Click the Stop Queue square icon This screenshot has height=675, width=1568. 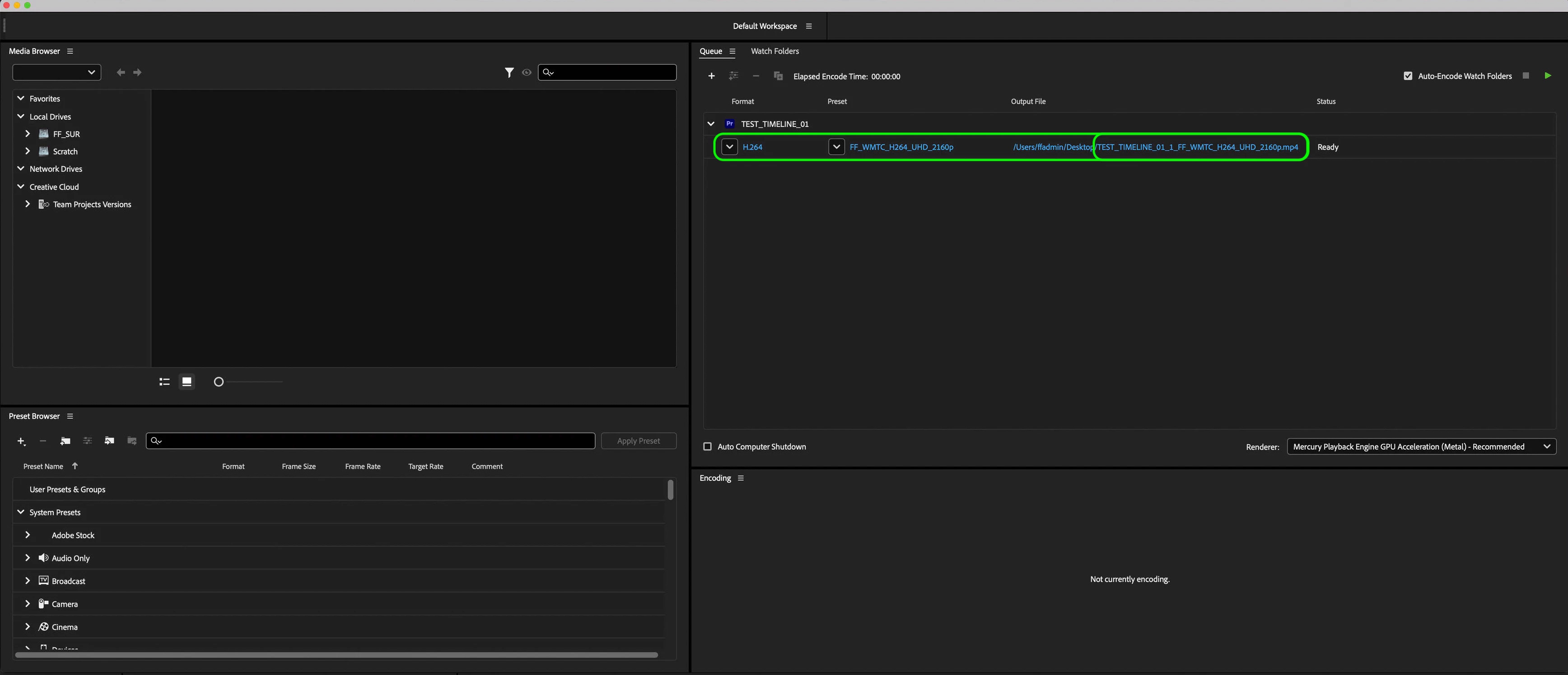point(1526,75)
